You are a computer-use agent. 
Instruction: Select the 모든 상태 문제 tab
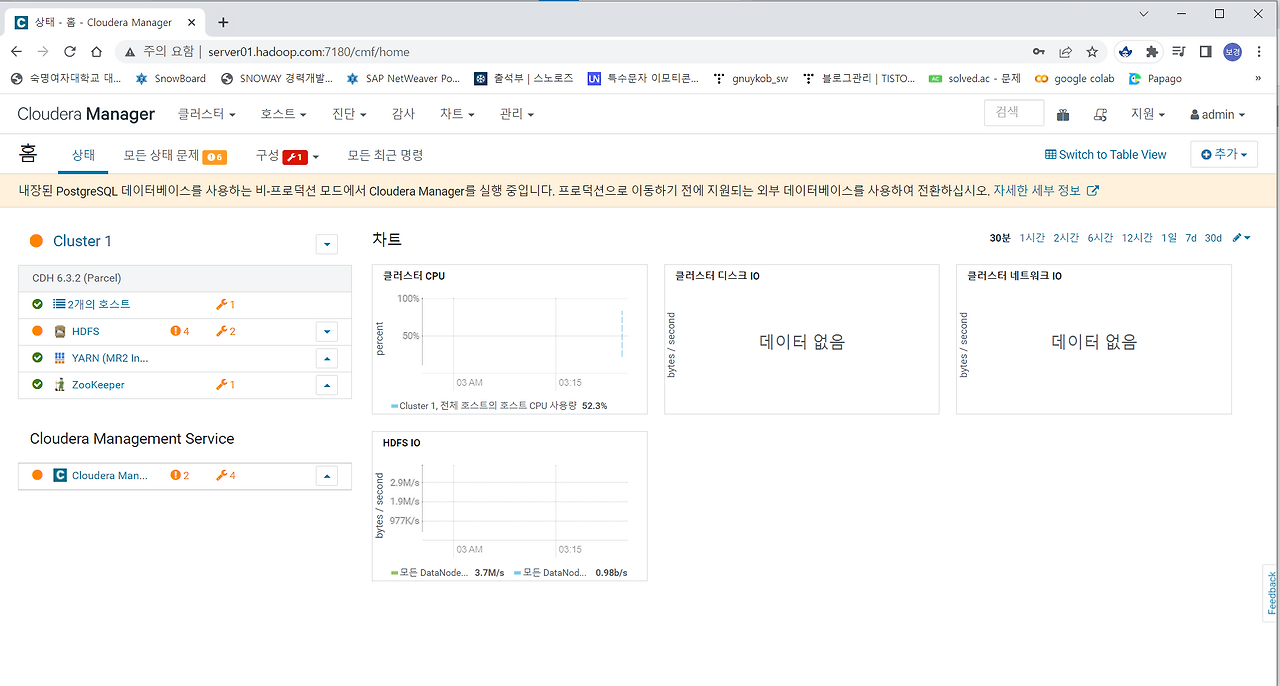coord(175,155)
